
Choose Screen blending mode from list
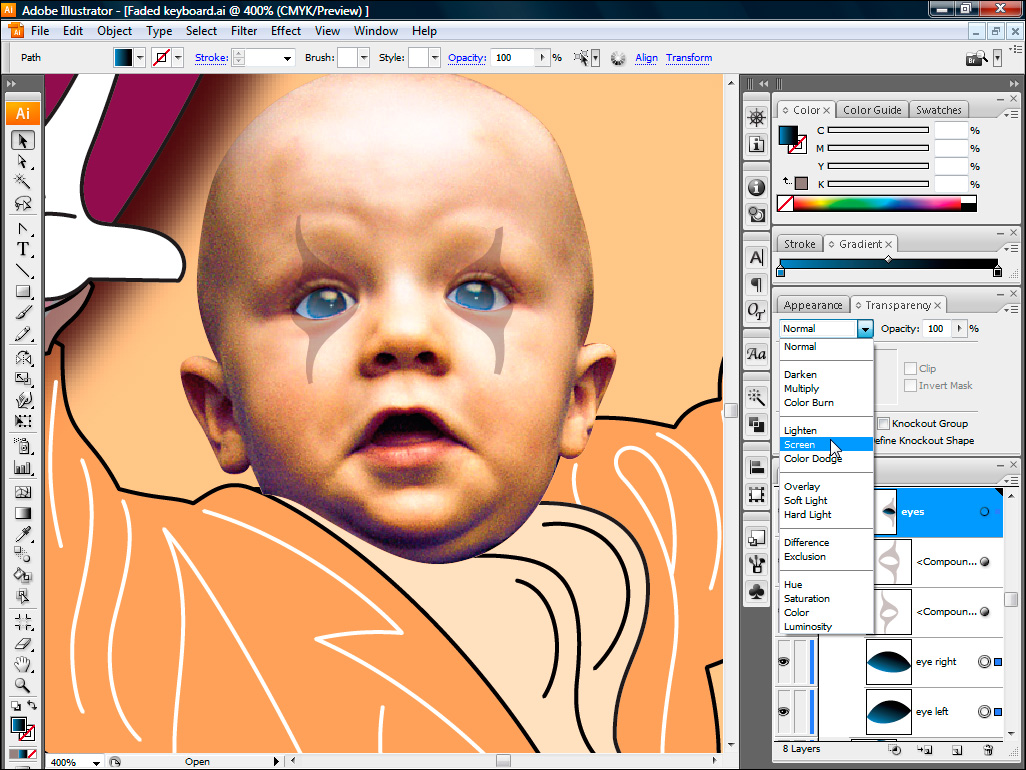[x=799, y=445]
